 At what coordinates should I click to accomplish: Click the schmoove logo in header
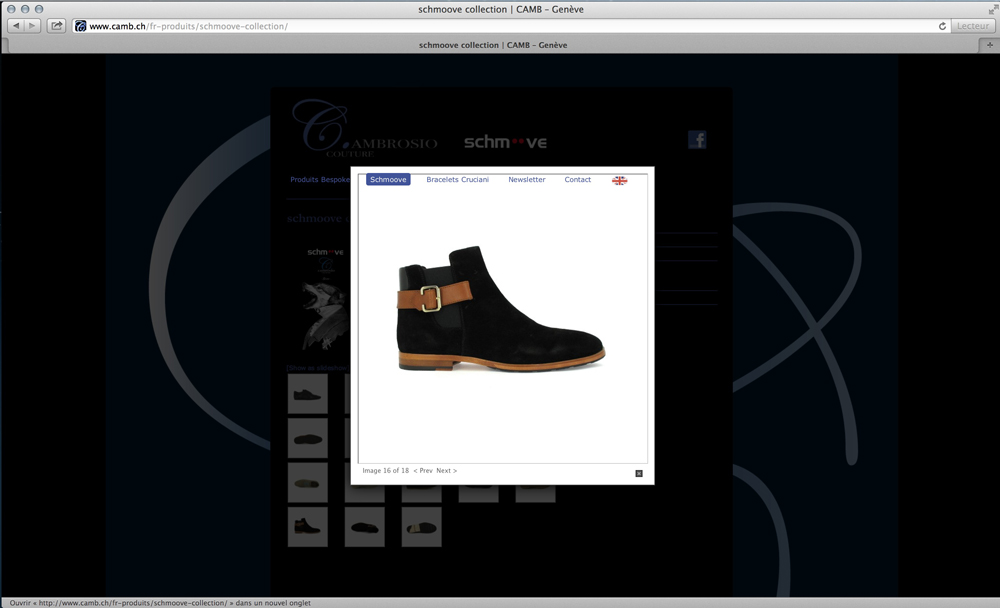click(x=505, y=142)
